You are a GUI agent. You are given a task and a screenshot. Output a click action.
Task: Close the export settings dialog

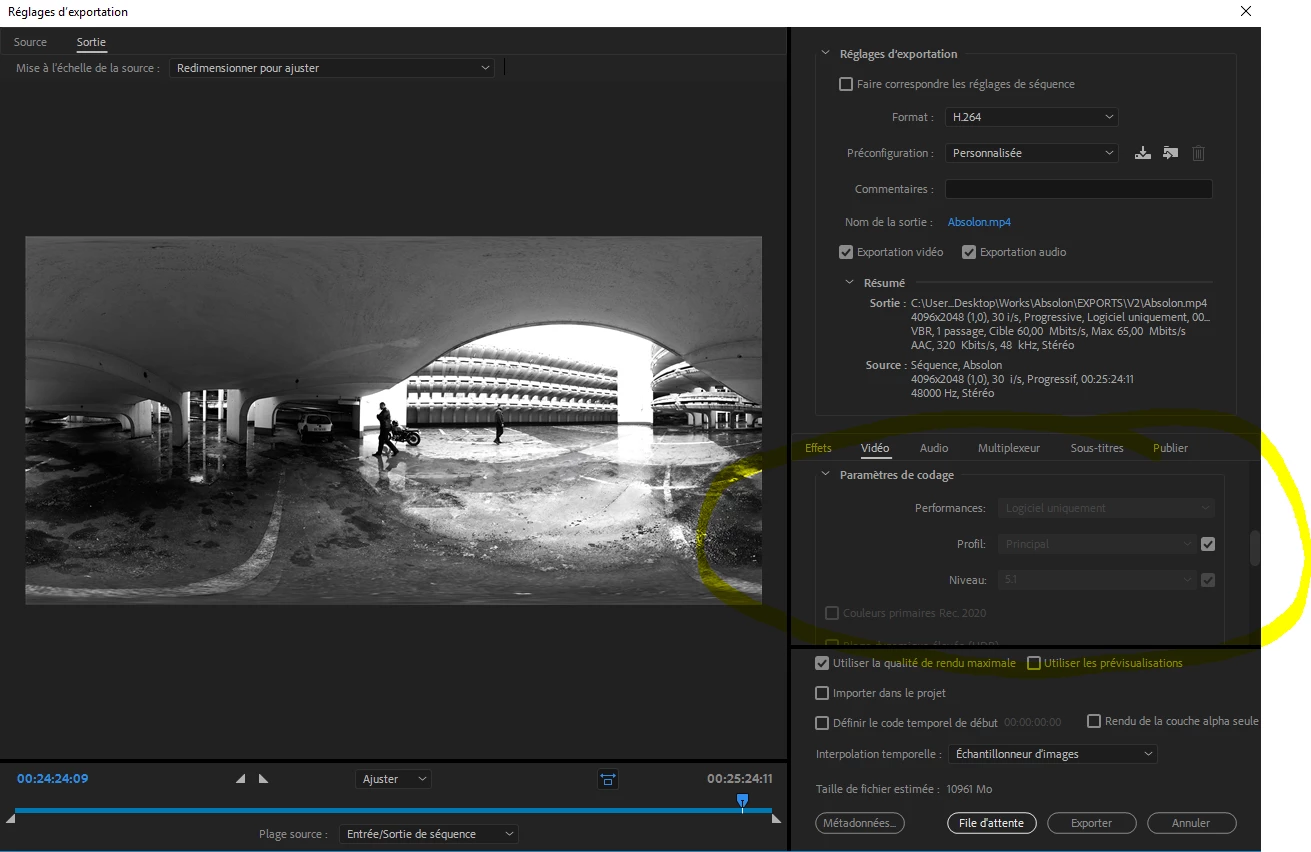click(1245, 12)
